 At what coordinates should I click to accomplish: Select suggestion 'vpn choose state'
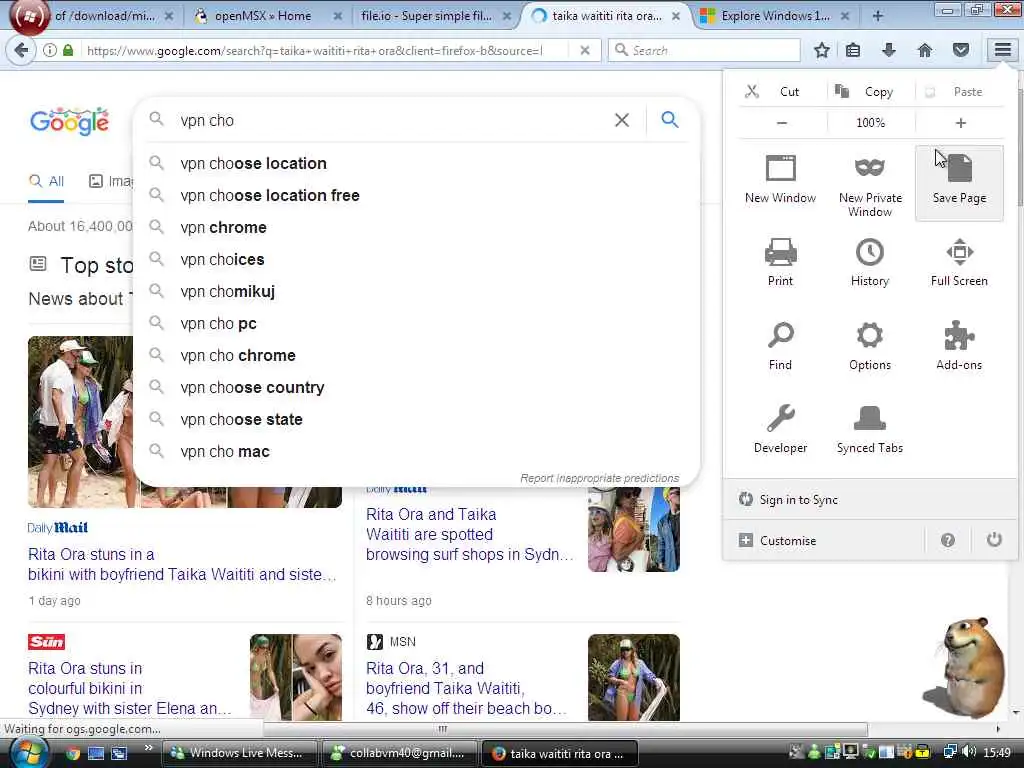(x=417, y=419)
